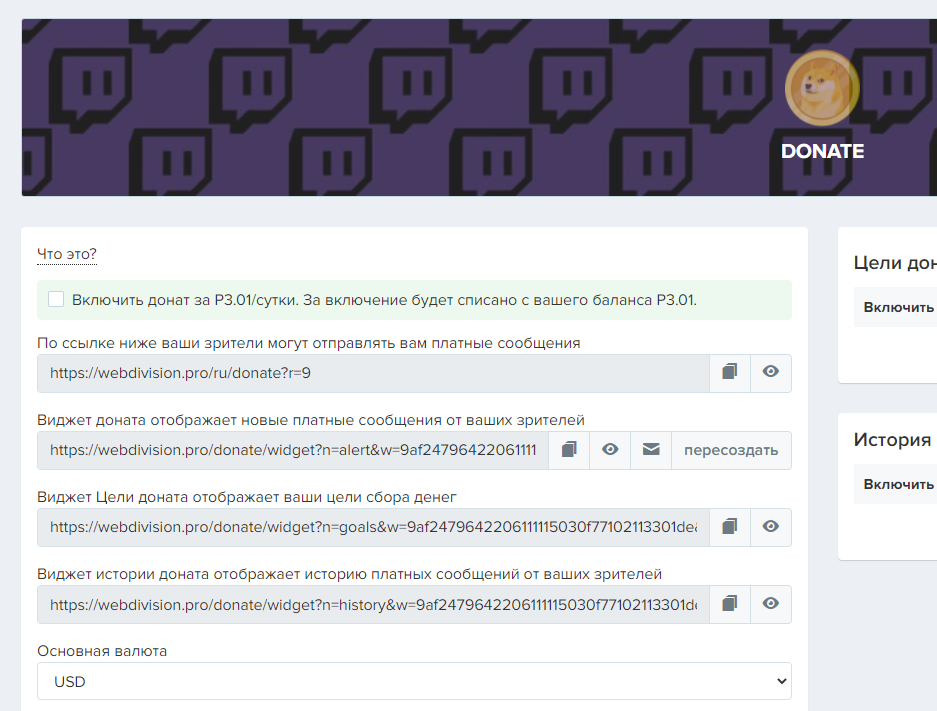Image resolution: width=937 pixels, height=711 pixels.
Task: Copy the history widget URL
Action: 730,604
